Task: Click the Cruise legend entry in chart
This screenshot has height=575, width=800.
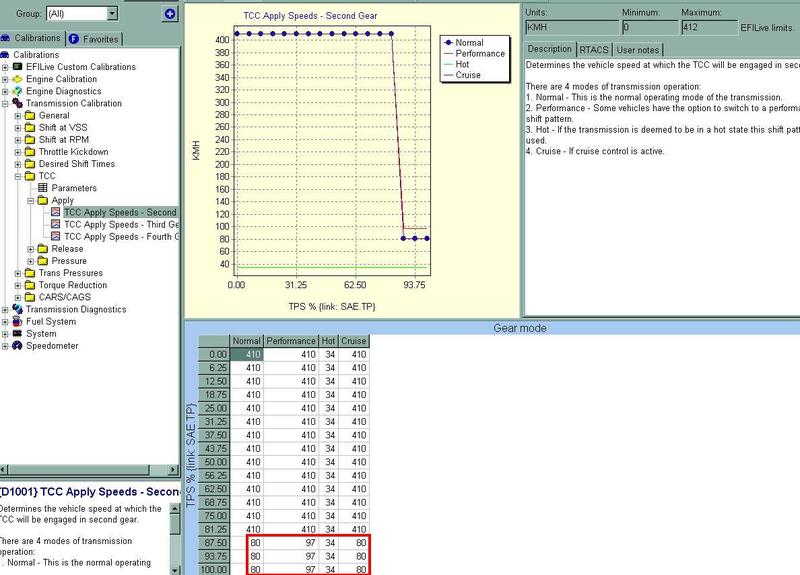Action: click(462, 75)
